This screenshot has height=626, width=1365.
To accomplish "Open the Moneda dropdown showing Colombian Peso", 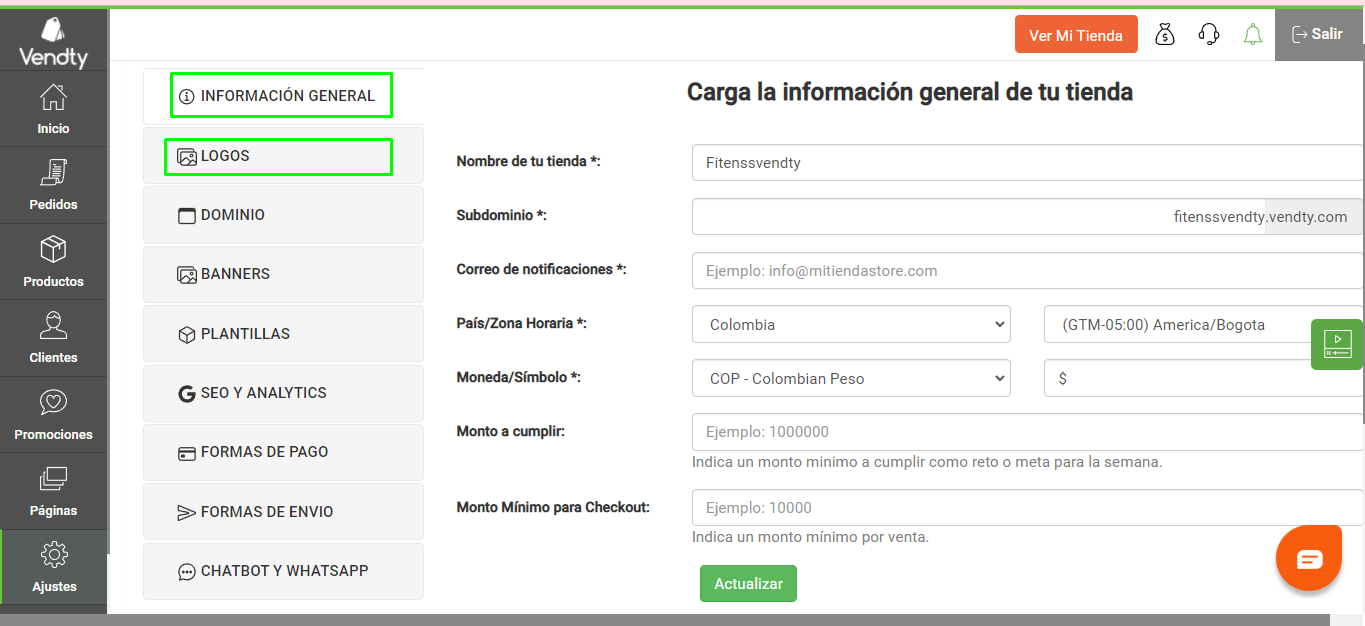I will pos(850,378).
